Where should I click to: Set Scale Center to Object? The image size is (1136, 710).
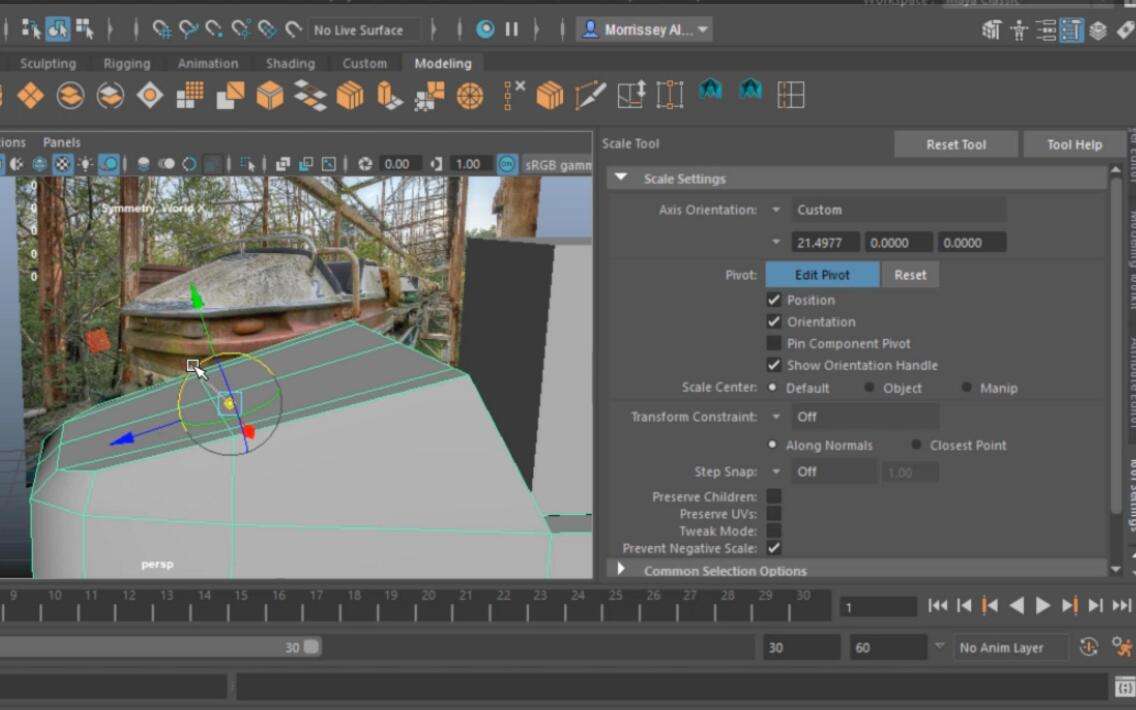coord(869,388)
